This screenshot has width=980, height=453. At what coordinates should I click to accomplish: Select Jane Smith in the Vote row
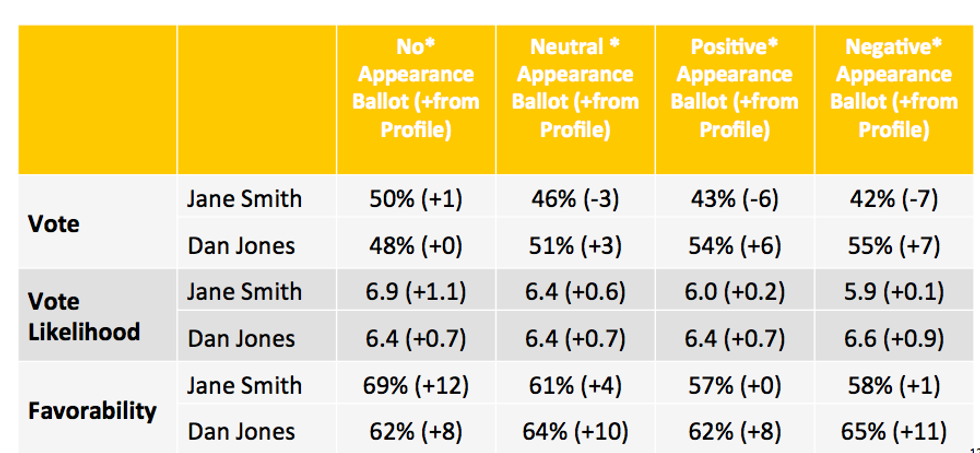pos(244,199)
